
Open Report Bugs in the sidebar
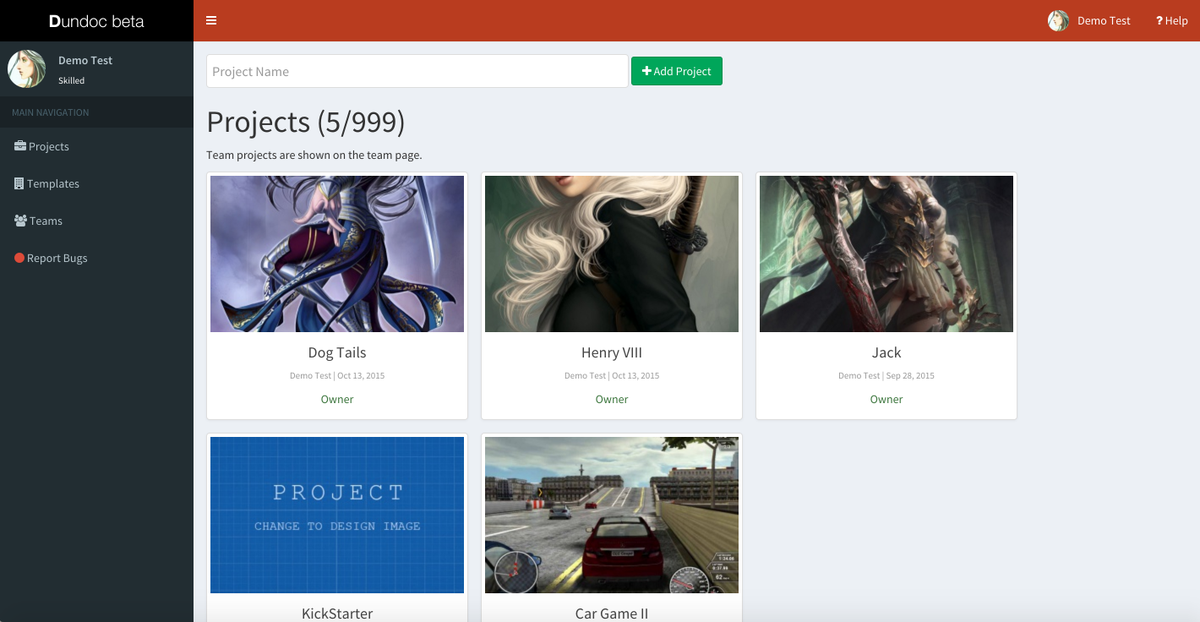tap(96, 258)
